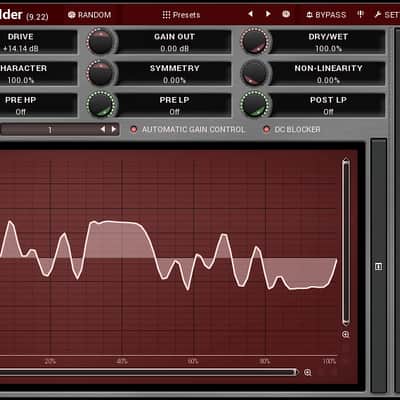Click the left arrow of the selector
This screenshot has height=400, width=400.
click(103, 129)
